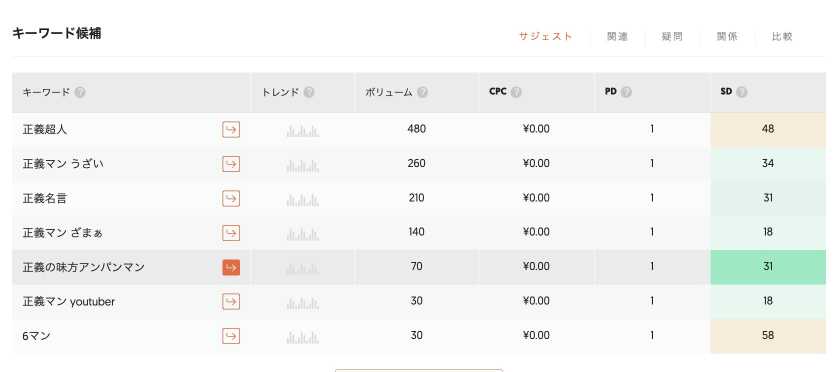Switch to the 比較 tab
Viewport: 839px width, 372px height.
(782, 36)
